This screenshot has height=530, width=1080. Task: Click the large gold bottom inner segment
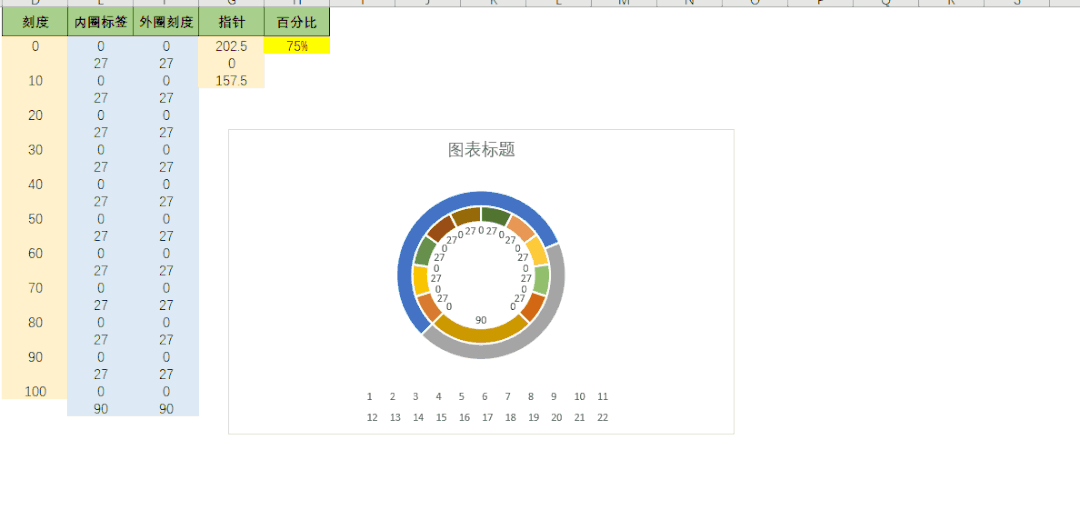pos(481,332)
